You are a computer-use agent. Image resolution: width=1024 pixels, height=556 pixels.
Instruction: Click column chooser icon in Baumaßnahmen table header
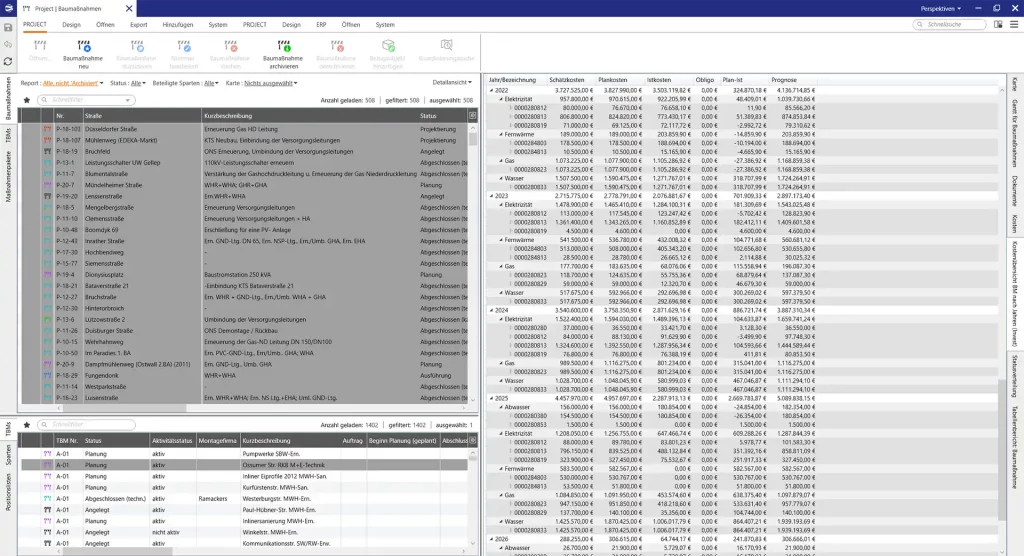[472, 115]
